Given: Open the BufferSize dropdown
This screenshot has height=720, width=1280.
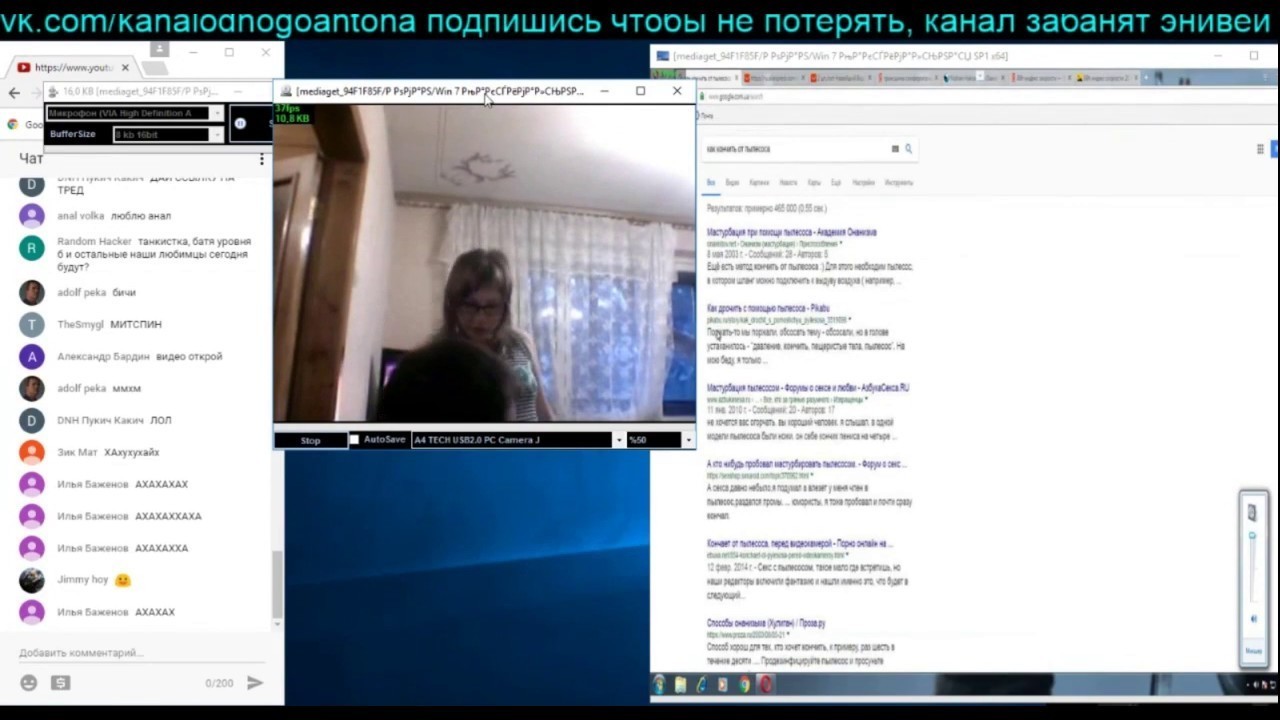Looking at the screenshot, I should tap(216, 134).
